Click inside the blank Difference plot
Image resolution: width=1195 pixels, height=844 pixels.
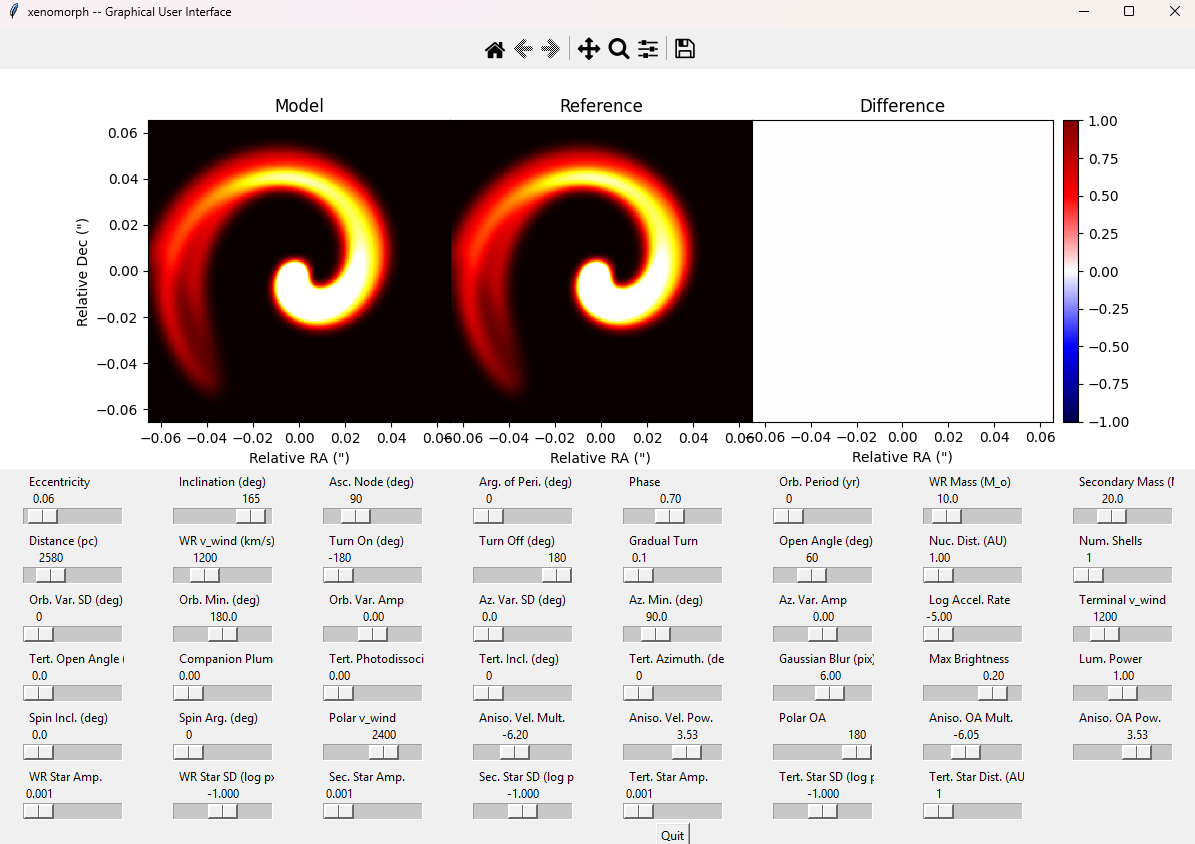point(903,271)
